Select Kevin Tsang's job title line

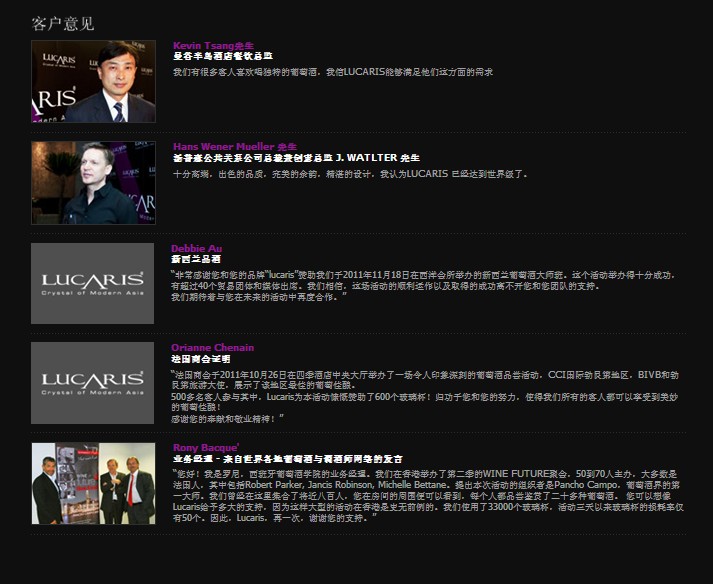click(223, 56)
